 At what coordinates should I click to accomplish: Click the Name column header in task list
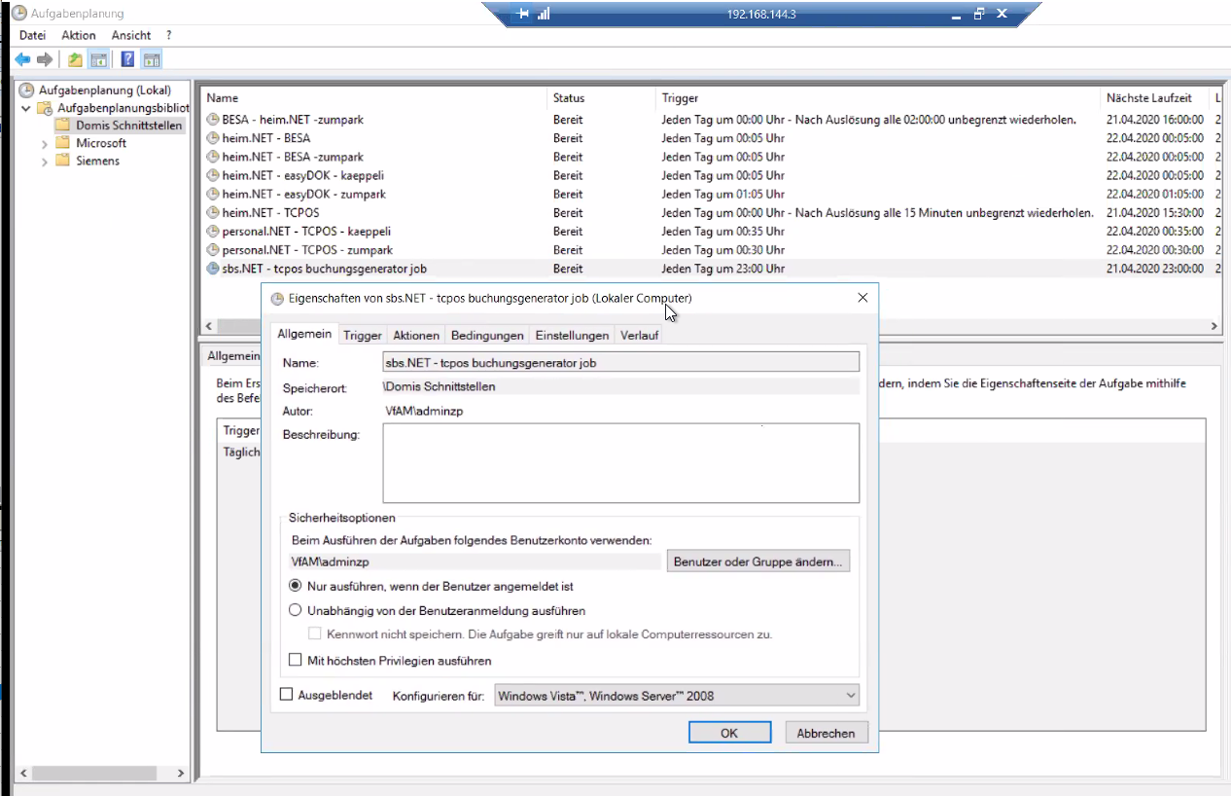(x=374, y=98)
